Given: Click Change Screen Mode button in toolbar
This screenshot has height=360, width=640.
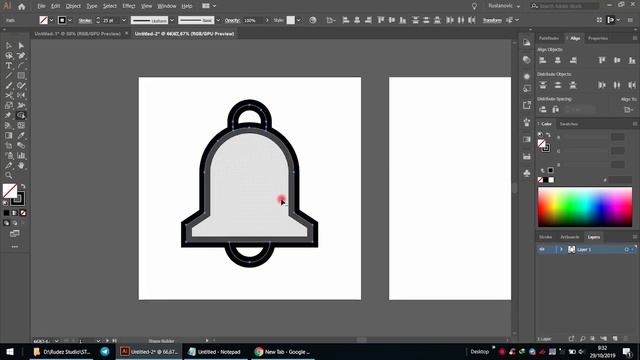Looking at the screenshot, I should pyautogui.click(x=15, y=233).
